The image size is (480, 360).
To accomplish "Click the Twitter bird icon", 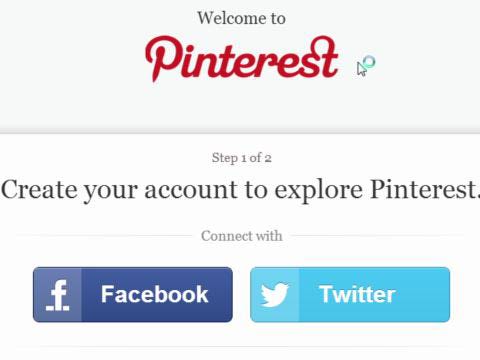I will pos(275,295).
